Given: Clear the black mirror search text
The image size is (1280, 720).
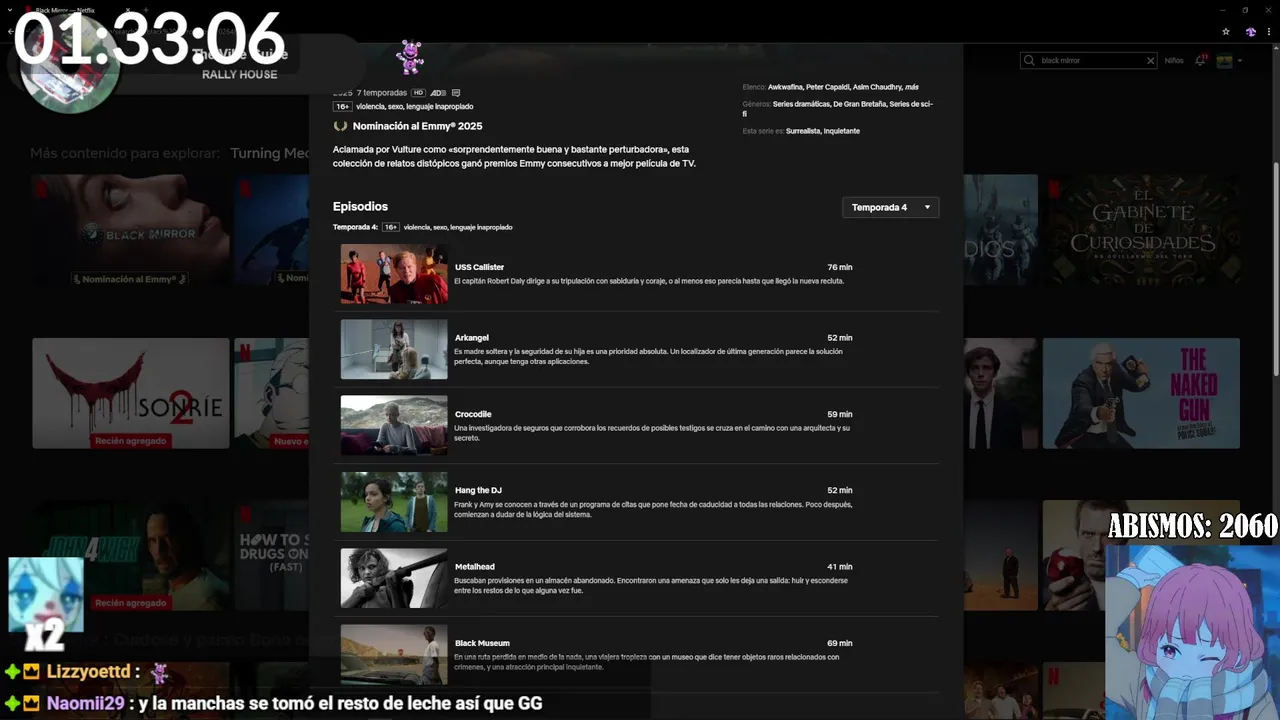Looking at the screenshot, I should pyautogui.click(x=1150, y=61).
